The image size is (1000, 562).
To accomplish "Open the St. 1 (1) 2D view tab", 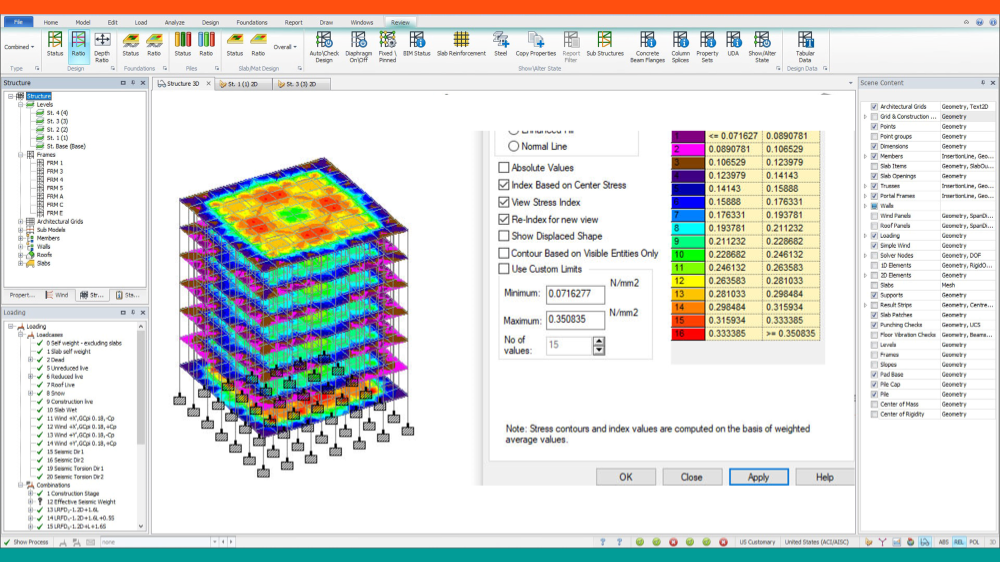I will (x=244, y=85).
